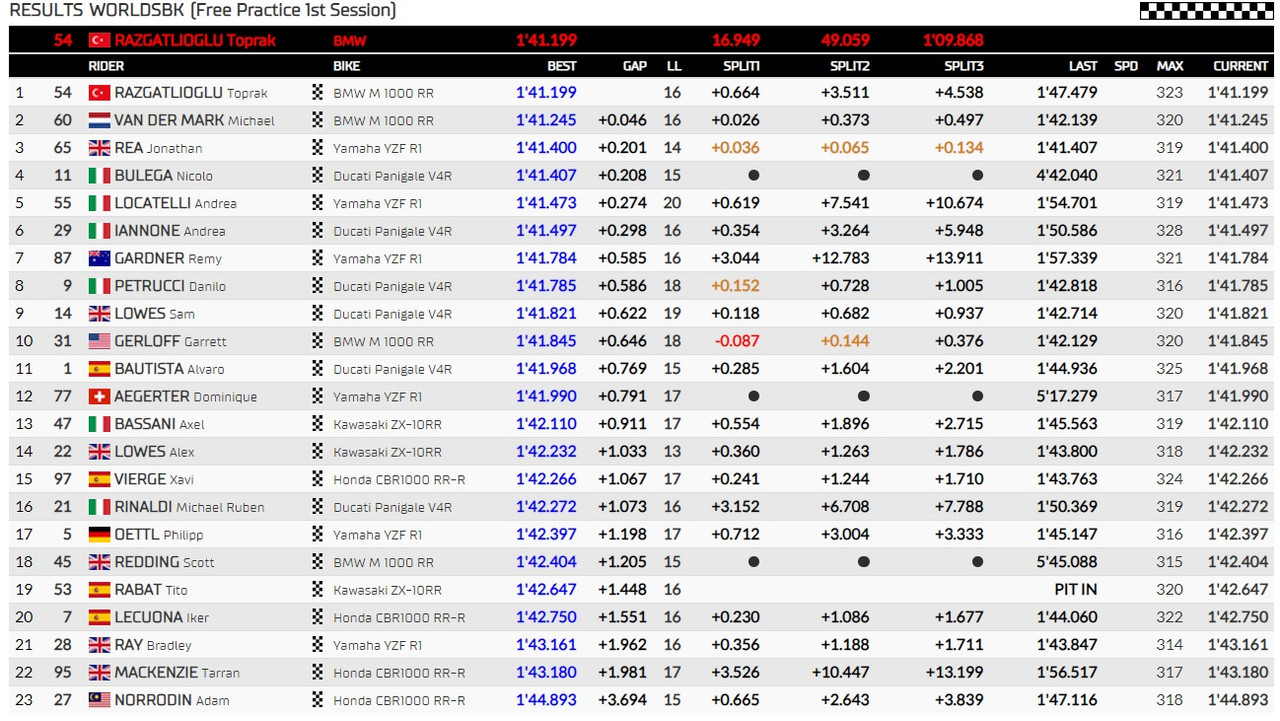Click the UK flag beside LOWES Sam
The height and width of the screenshot is (721, 1280).
[x=99, y=314]
